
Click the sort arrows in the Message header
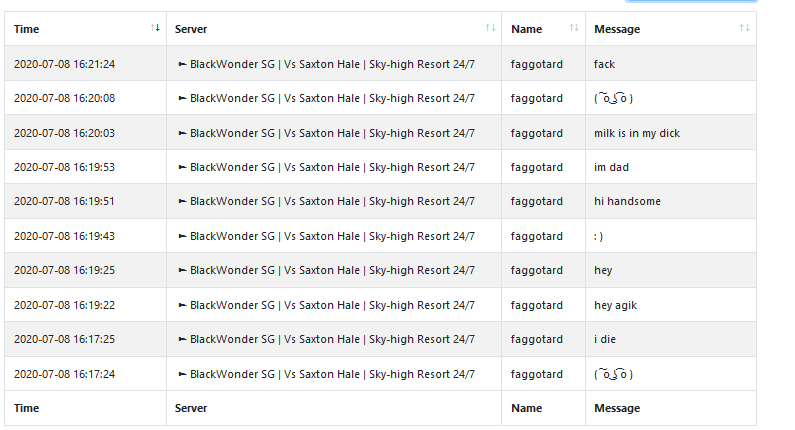[744, 28]
